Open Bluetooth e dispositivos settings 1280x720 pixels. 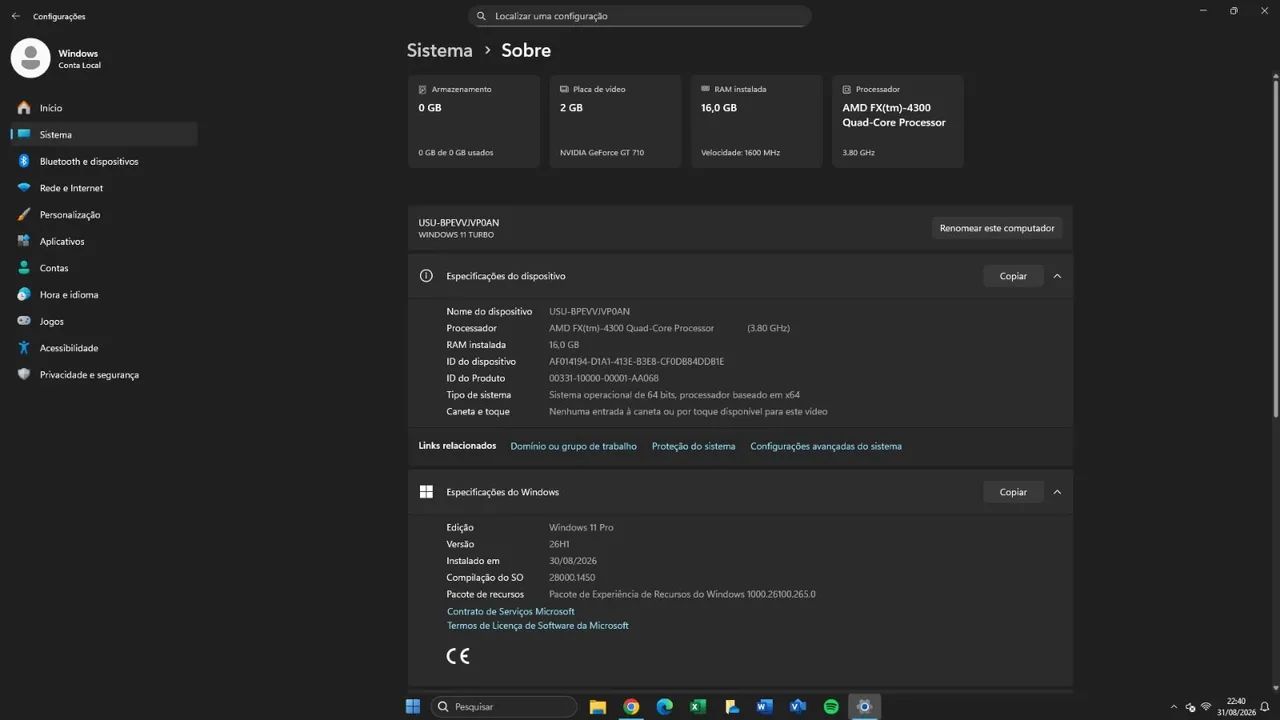[x=104, y=161]
